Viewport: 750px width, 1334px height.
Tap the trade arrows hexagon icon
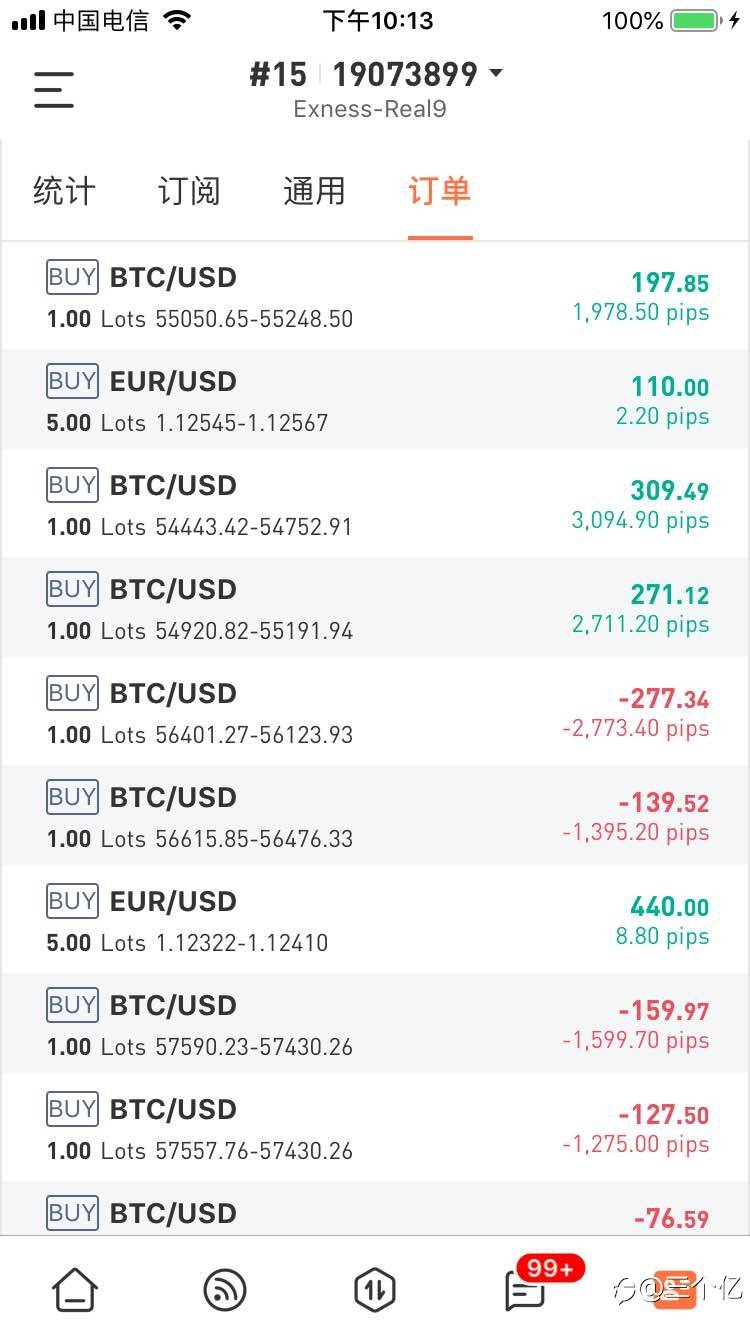(x=375, y=1289)
